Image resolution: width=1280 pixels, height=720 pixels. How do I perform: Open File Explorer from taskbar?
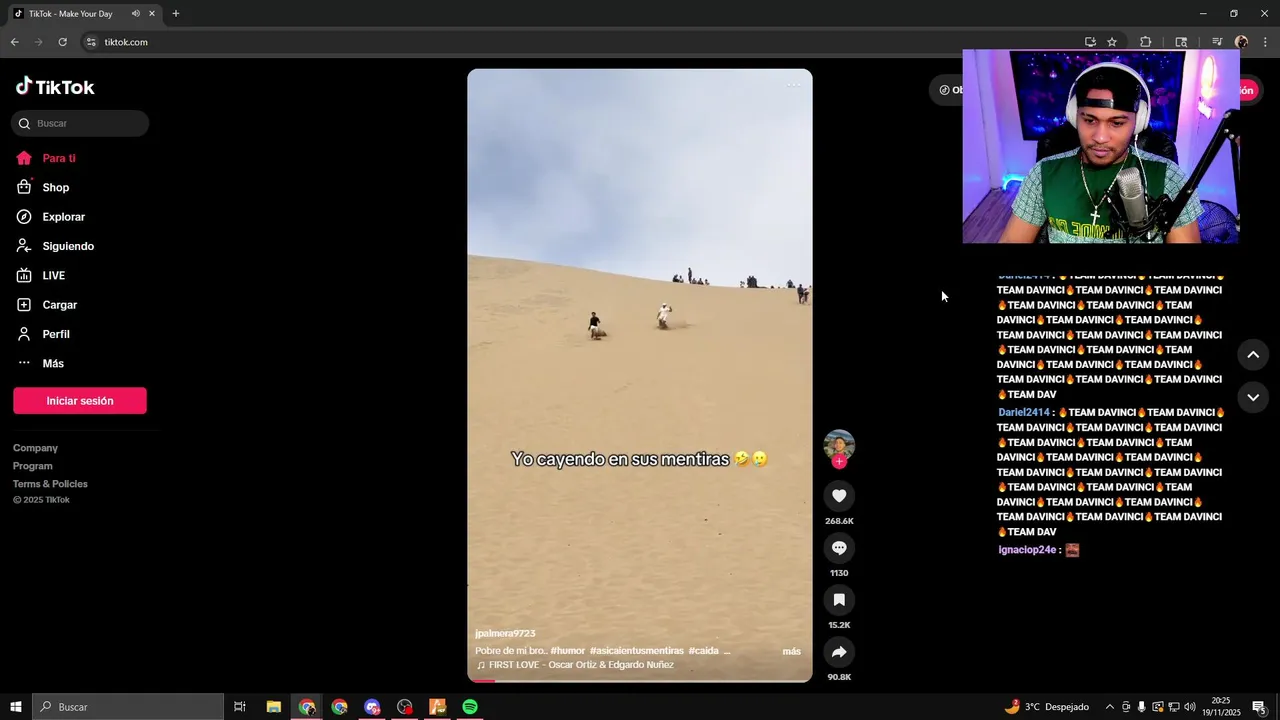pos(274,707)
